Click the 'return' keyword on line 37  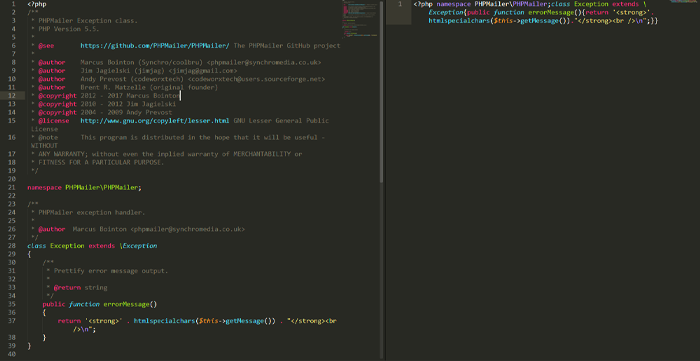[x=69, y=321]
